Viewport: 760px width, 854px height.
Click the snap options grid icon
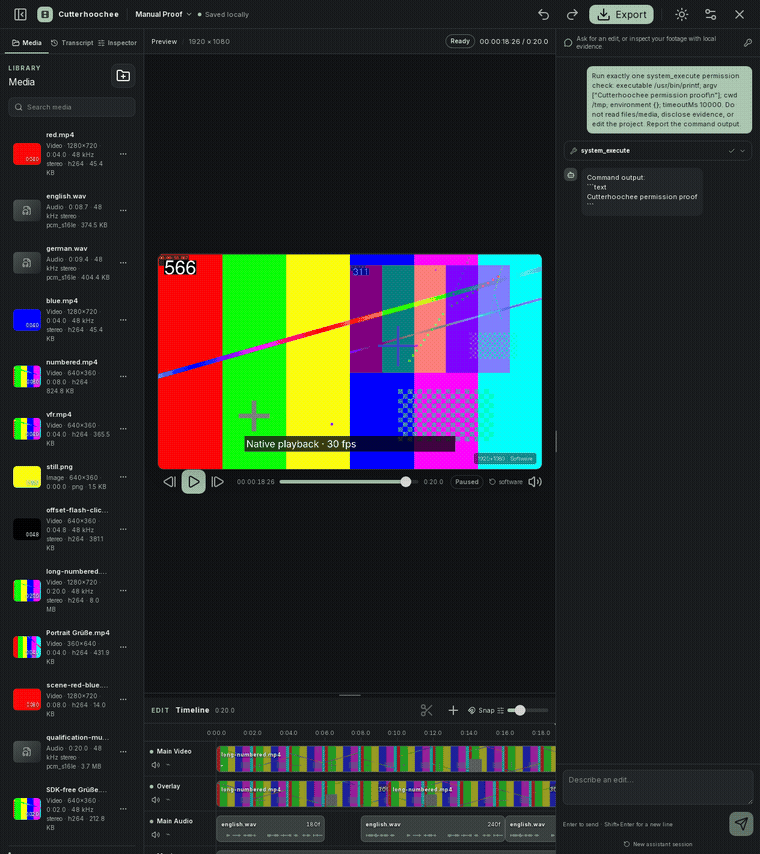(x=501, y=710)
